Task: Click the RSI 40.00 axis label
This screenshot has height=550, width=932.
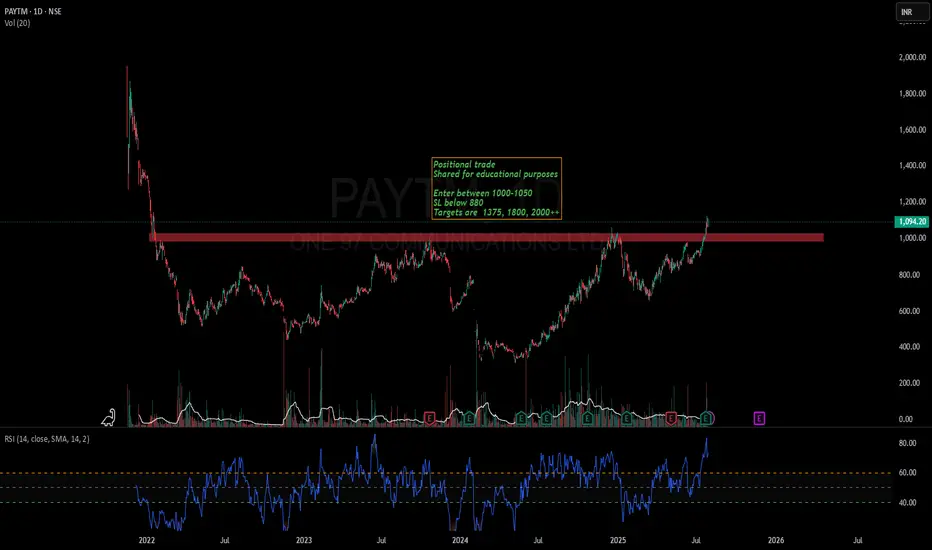Action: click(907, 502)
